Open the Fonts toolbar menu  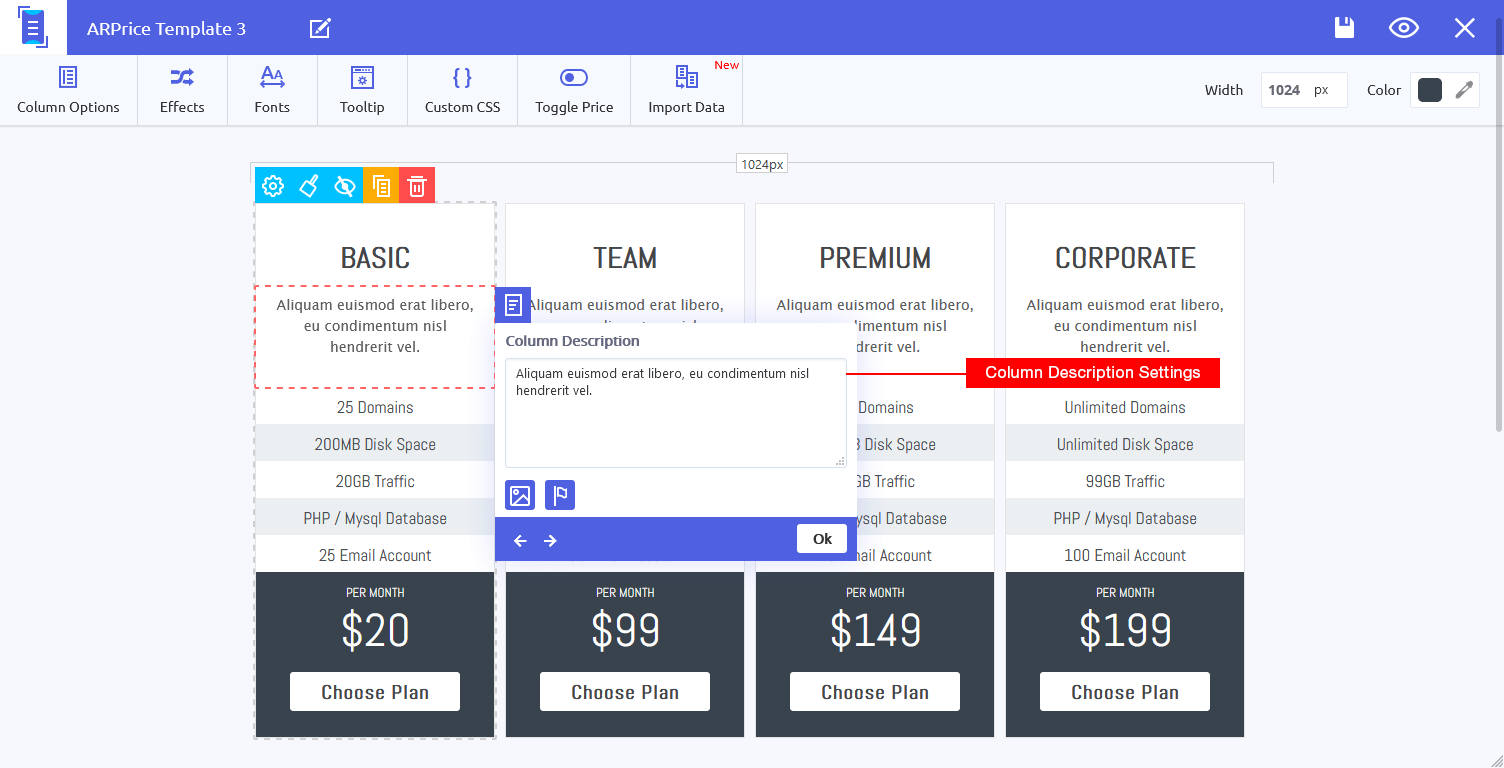pyautogui.click(x=272, y=90)
